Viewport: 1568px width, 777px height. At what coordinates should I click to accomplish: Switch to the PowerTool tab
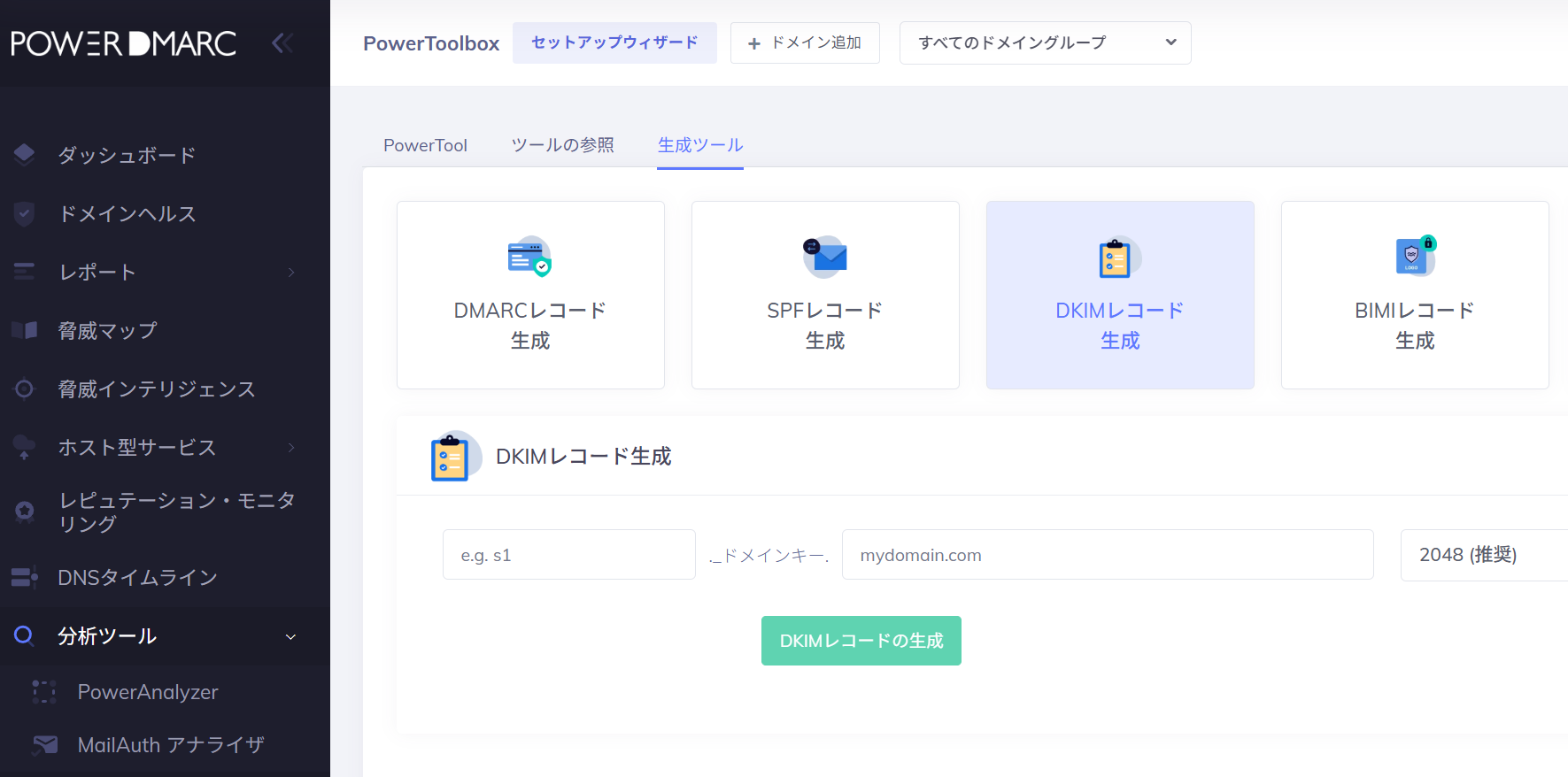425,145
